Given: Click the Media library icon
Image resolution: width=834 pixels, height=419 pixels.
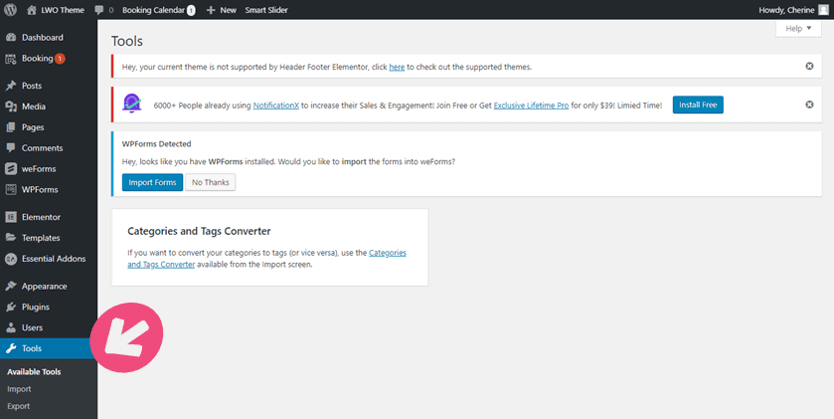Looking at the screenshot, I should click(x=11, y=106).
